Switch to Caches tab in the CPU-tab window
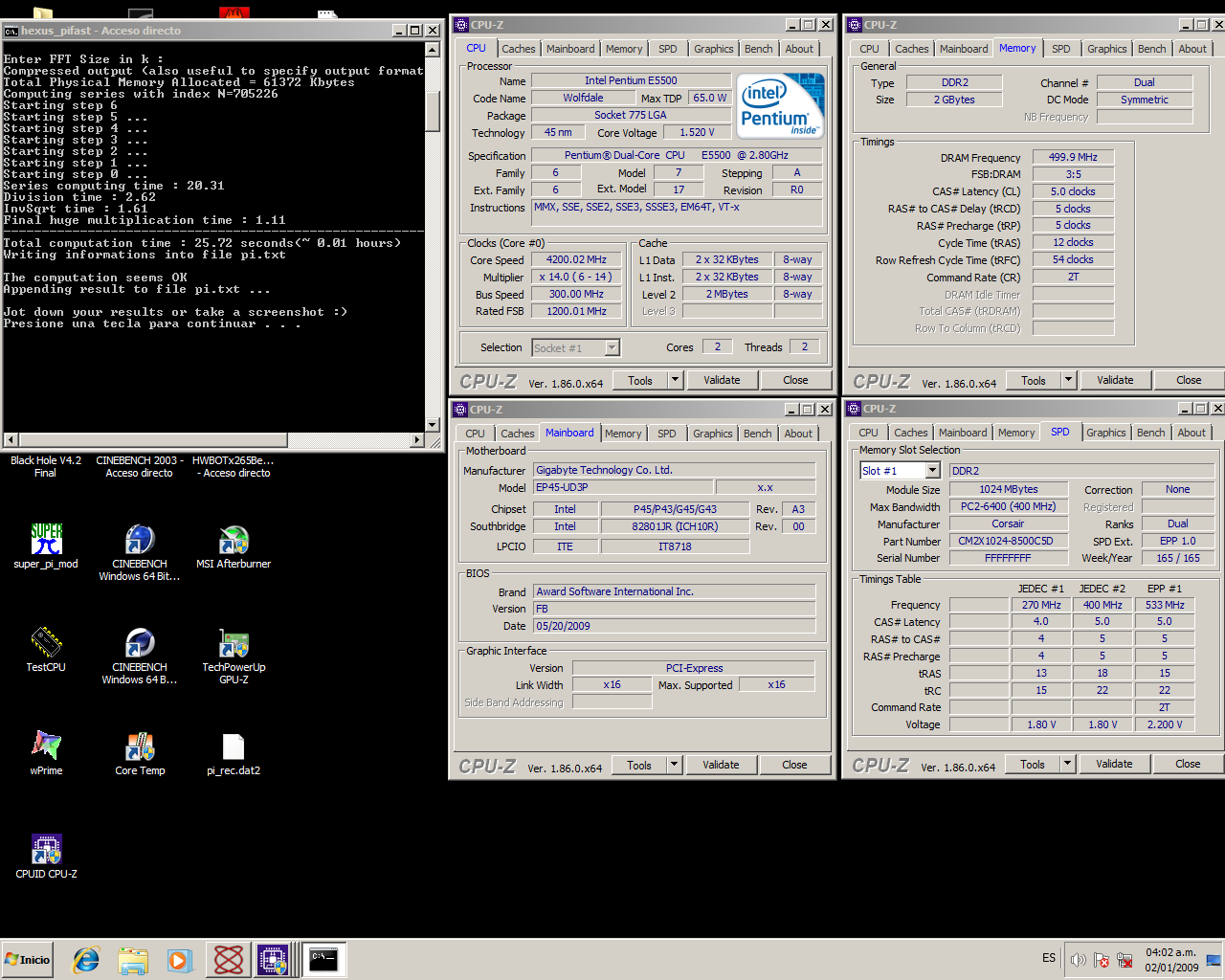Viewport: 1225px width, 980px height. point(519,49)
